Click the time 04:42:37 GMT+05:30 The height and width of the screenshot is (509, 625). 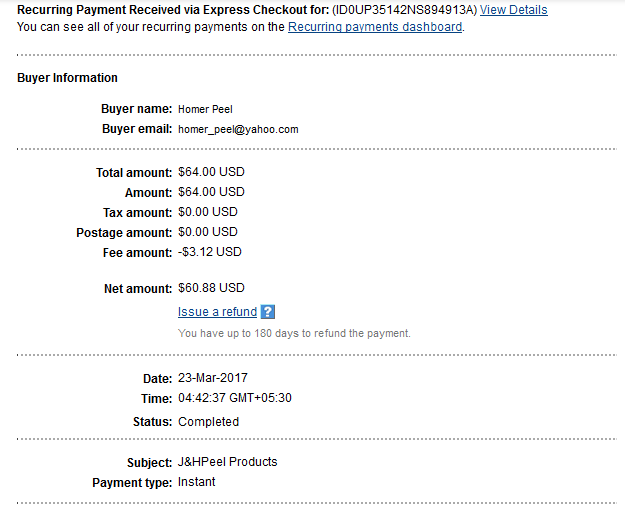pyautogui.click(x=235, y=398)
